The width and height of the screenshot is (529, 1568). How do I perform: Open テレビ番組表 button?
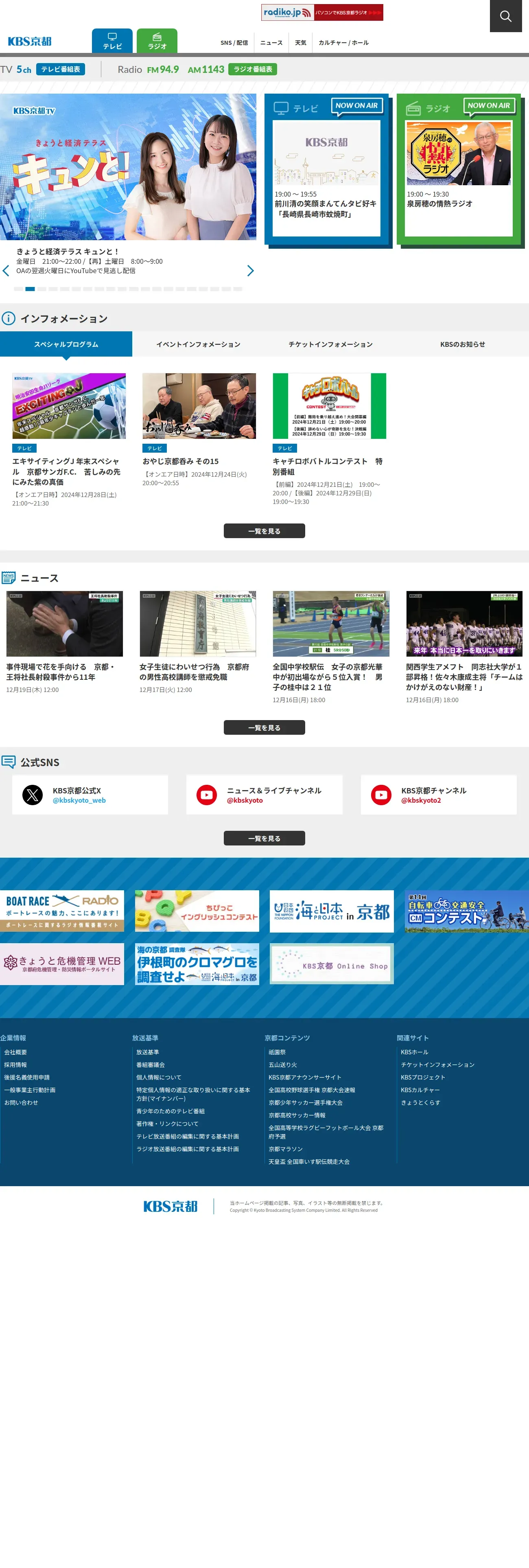tap(60, 69)
